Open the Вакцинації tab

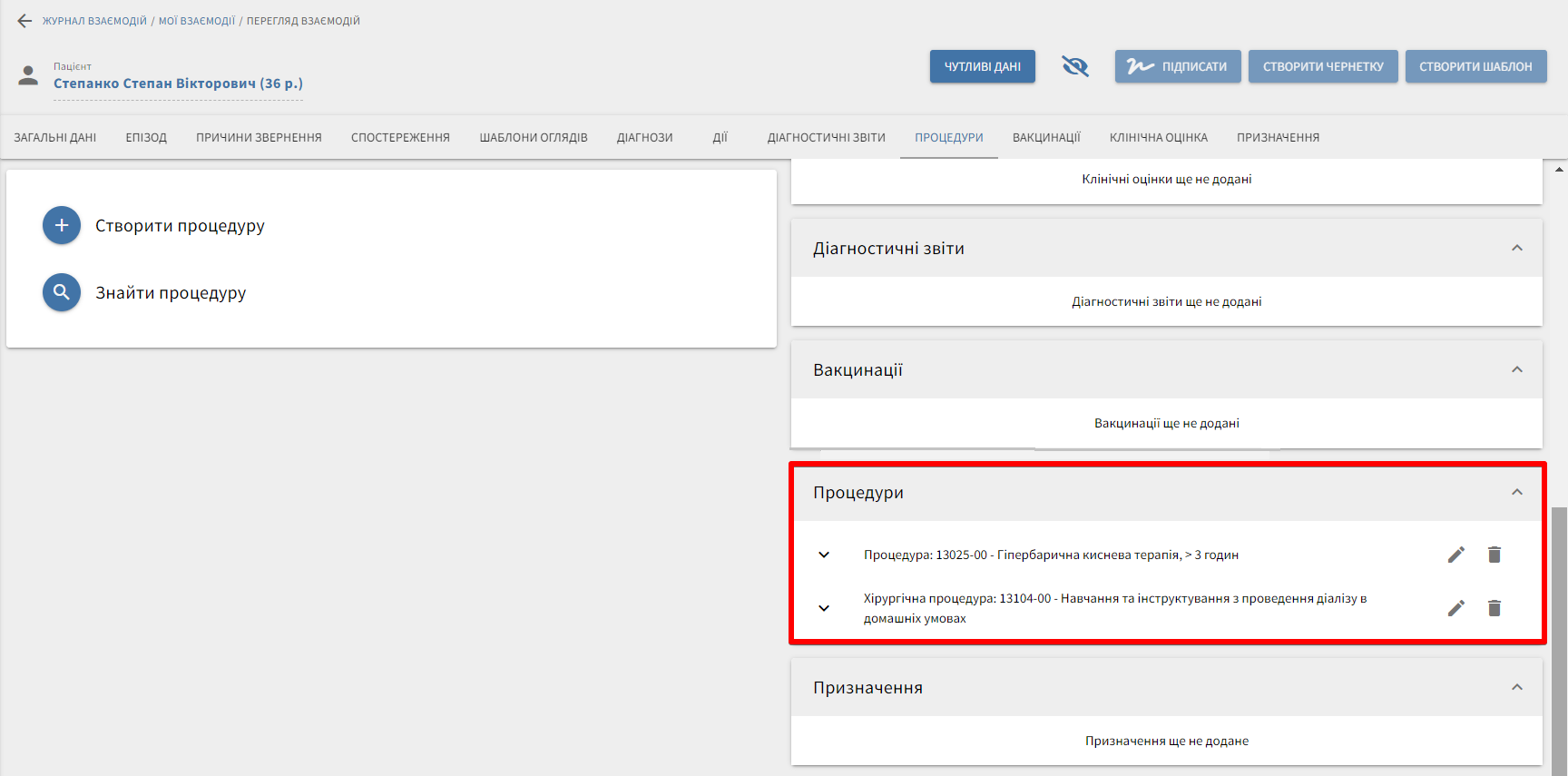click(1046, 138)
